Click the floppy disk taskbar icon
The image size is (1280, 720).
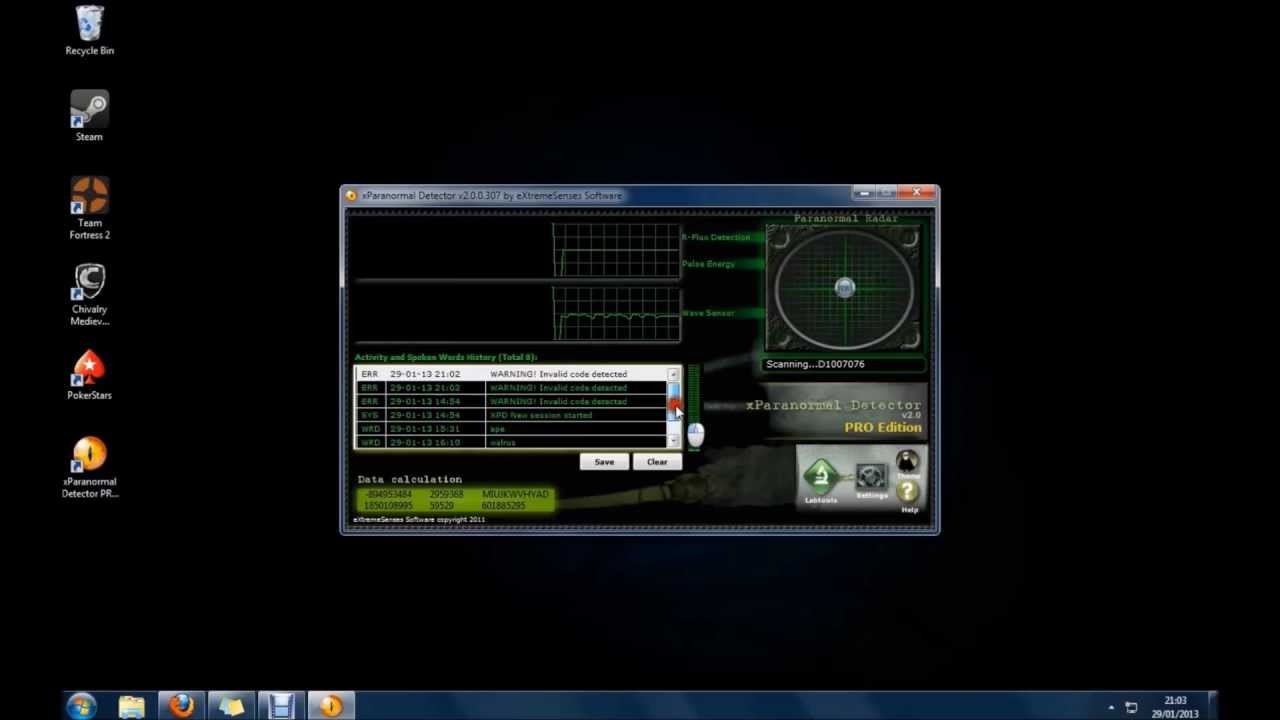click(281, 706)
